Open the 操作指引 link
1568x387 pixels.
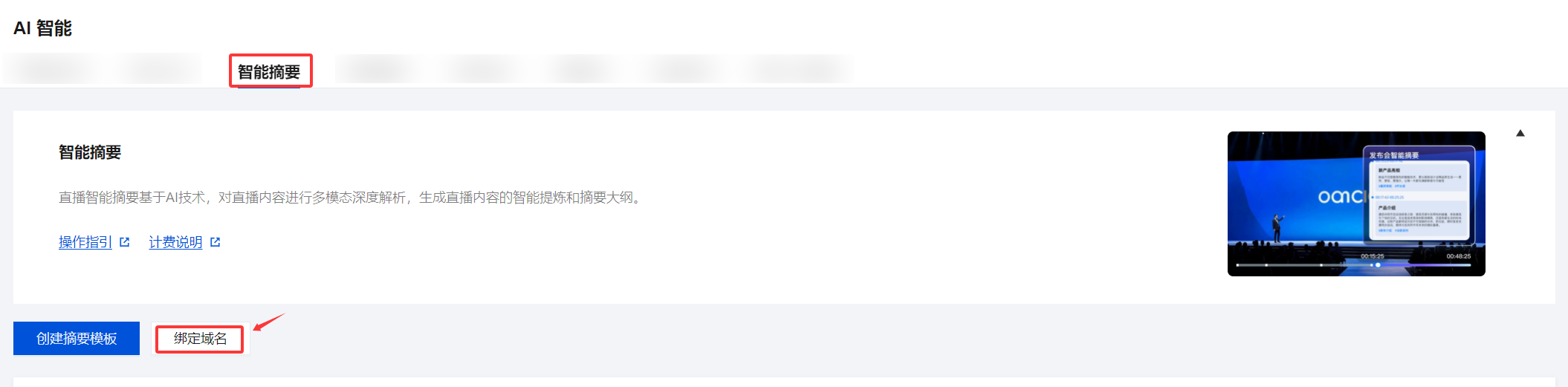pyautogui.click(x=85, y=242)
